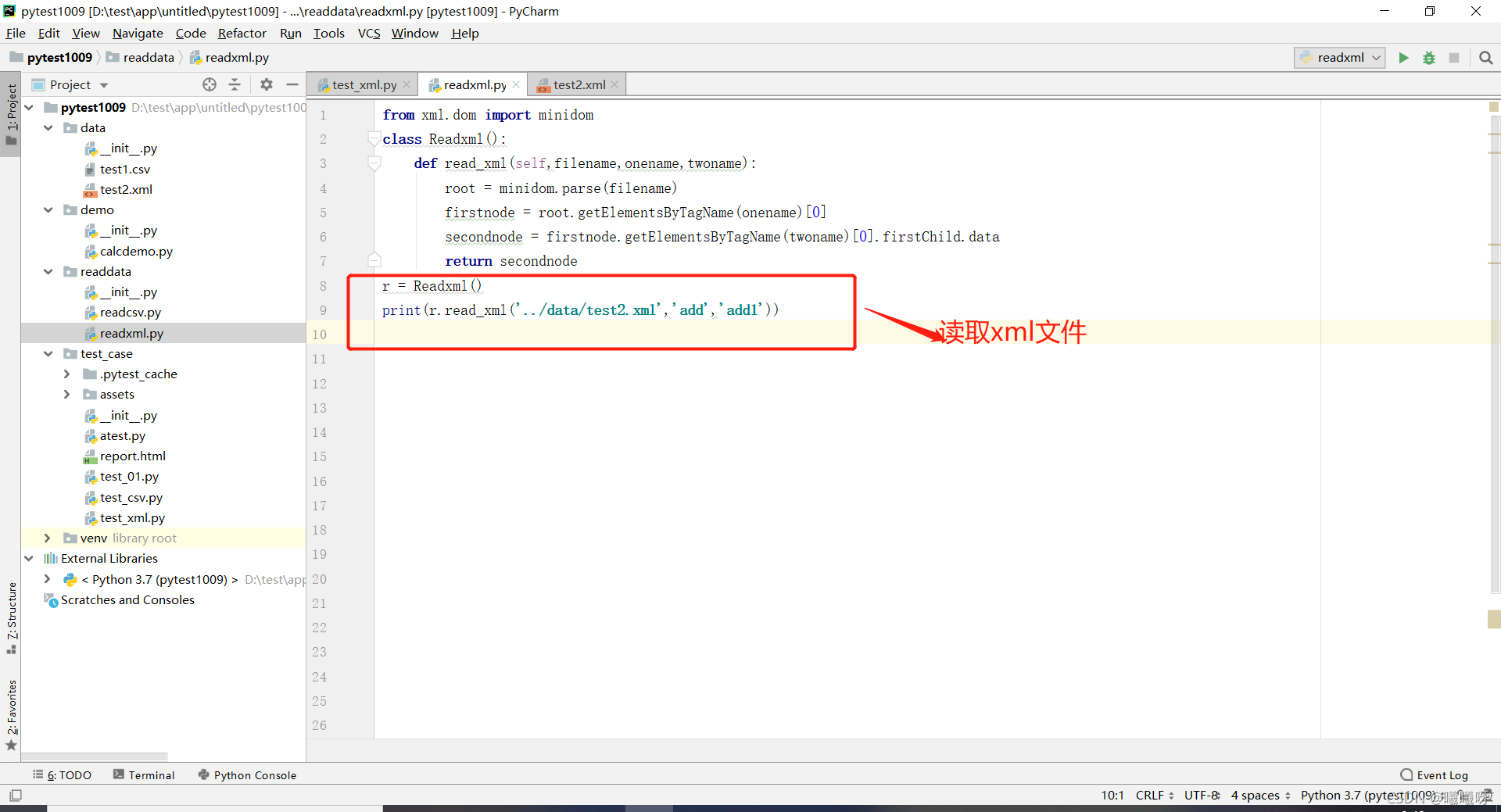Fold the Readxml class at line 2
Viewport: 1501px width, 812px height.
[x=374, y=138]
